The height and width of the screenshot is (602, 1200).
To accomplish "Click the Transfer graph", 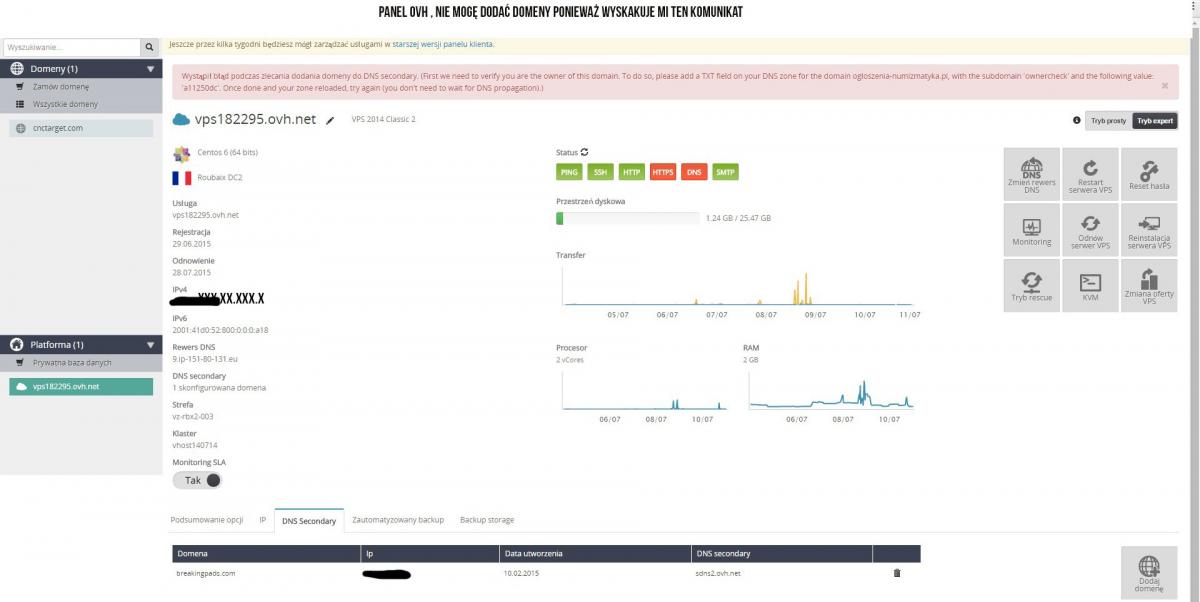I will coord(739,285).
